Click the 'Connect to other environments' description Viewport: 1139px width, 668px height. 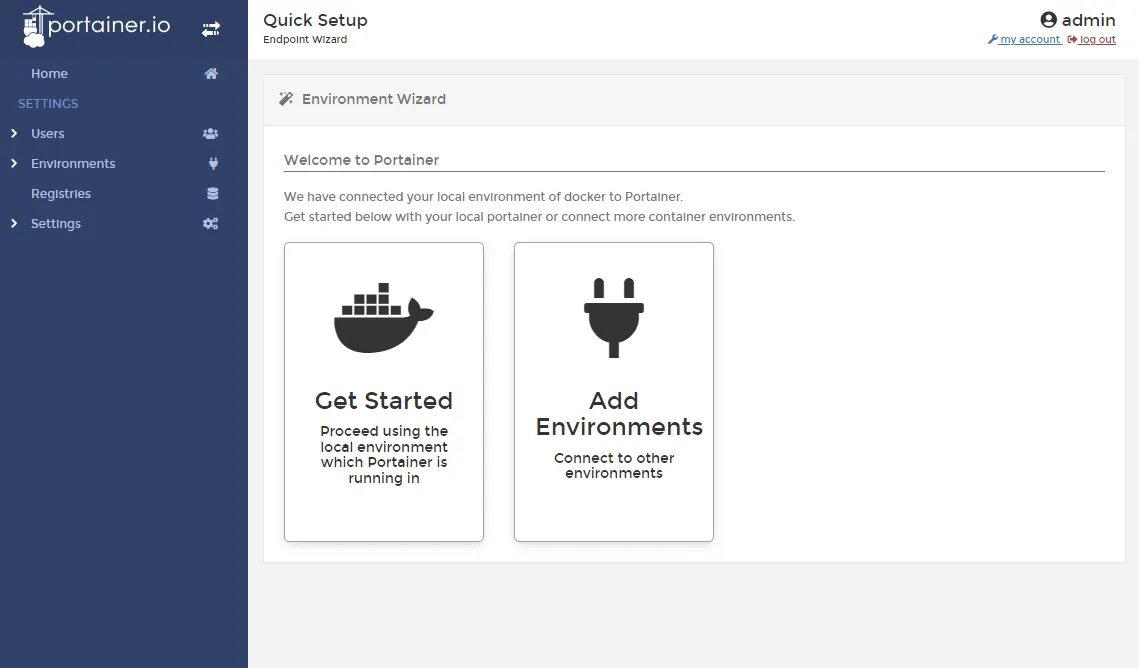point(614,465)
